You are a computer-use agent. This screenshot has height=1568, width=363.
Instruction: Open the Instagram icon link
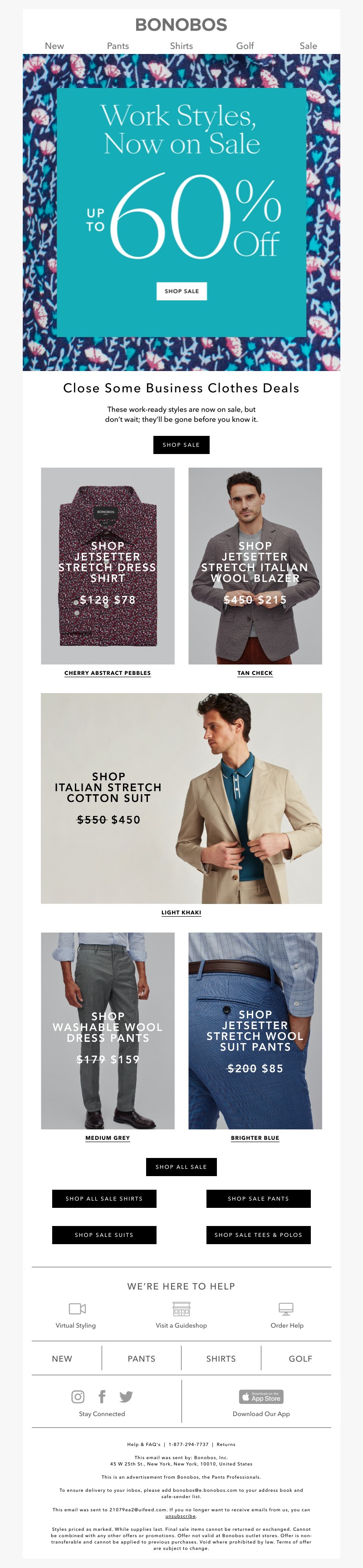tap(78, 1397)
